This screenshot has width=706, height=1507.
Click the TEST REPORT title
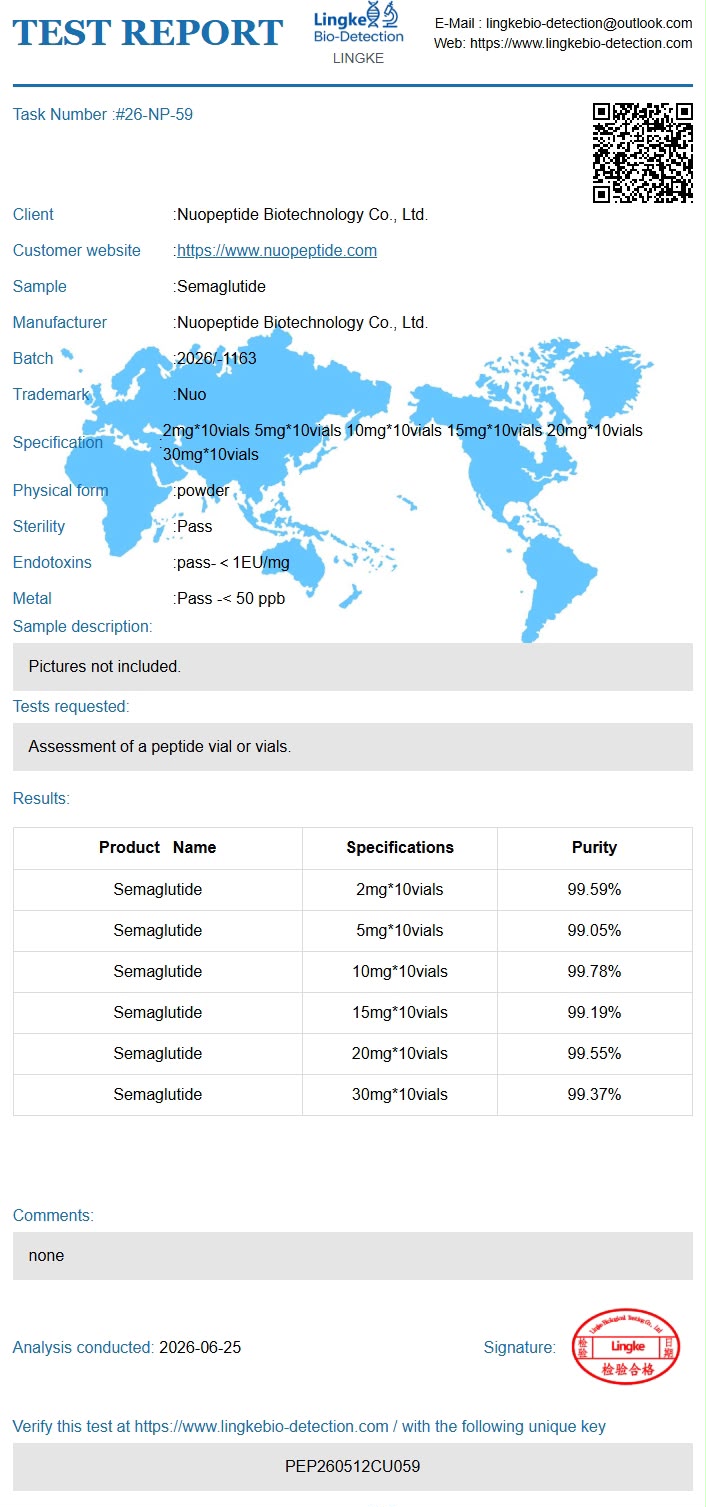(x=148, y=33)
